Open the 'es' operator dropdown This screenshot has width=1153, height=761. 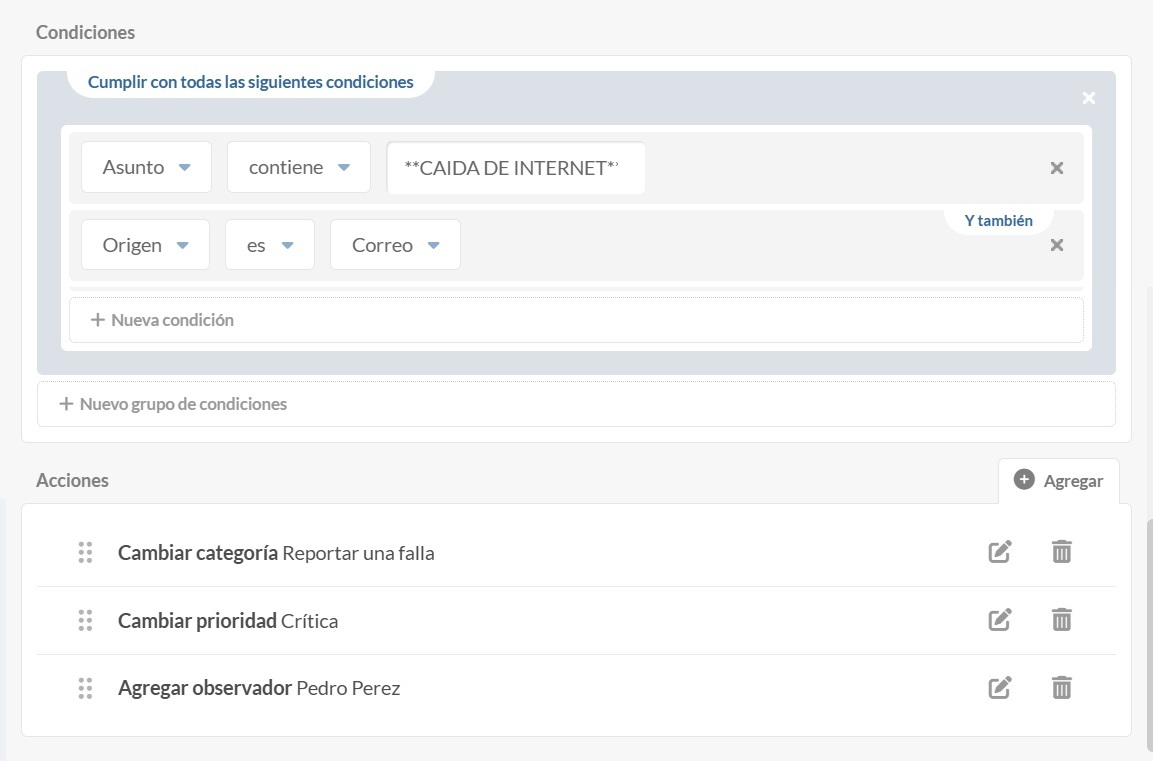[x=270, y=245]
